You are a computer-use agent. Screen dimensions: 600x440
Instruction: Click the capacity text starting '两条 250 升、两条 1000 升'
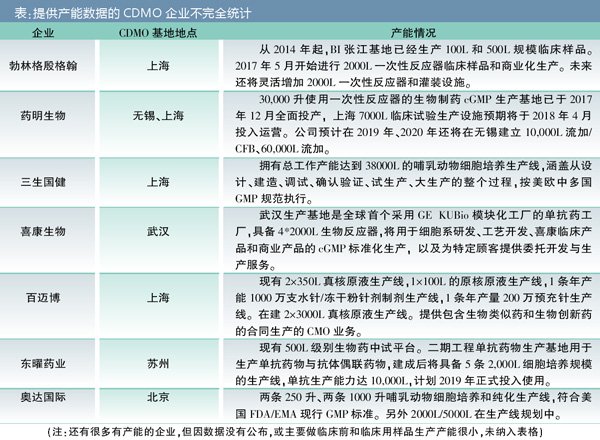414,406
